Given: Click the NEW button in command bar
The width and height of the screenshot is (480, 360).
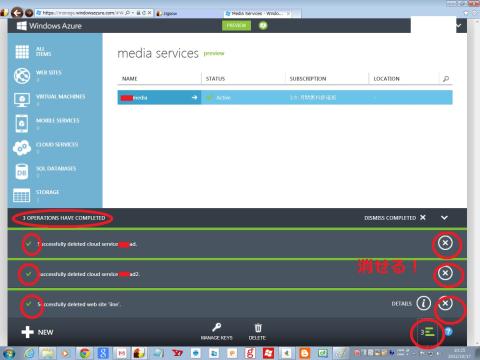Looking at the screenshot, I should pos(37,332).
